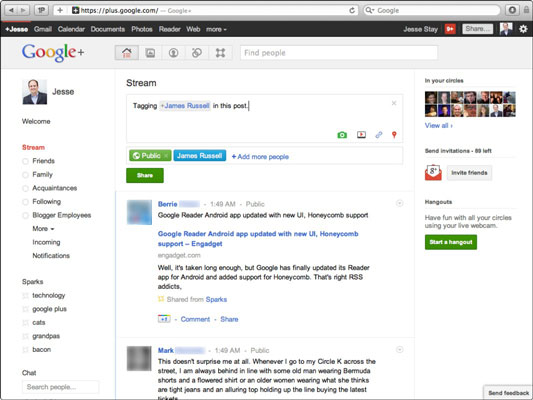Open the technology spark
Image resolution: width=533 pixels, height=400 pixels.
pos(48,295)
